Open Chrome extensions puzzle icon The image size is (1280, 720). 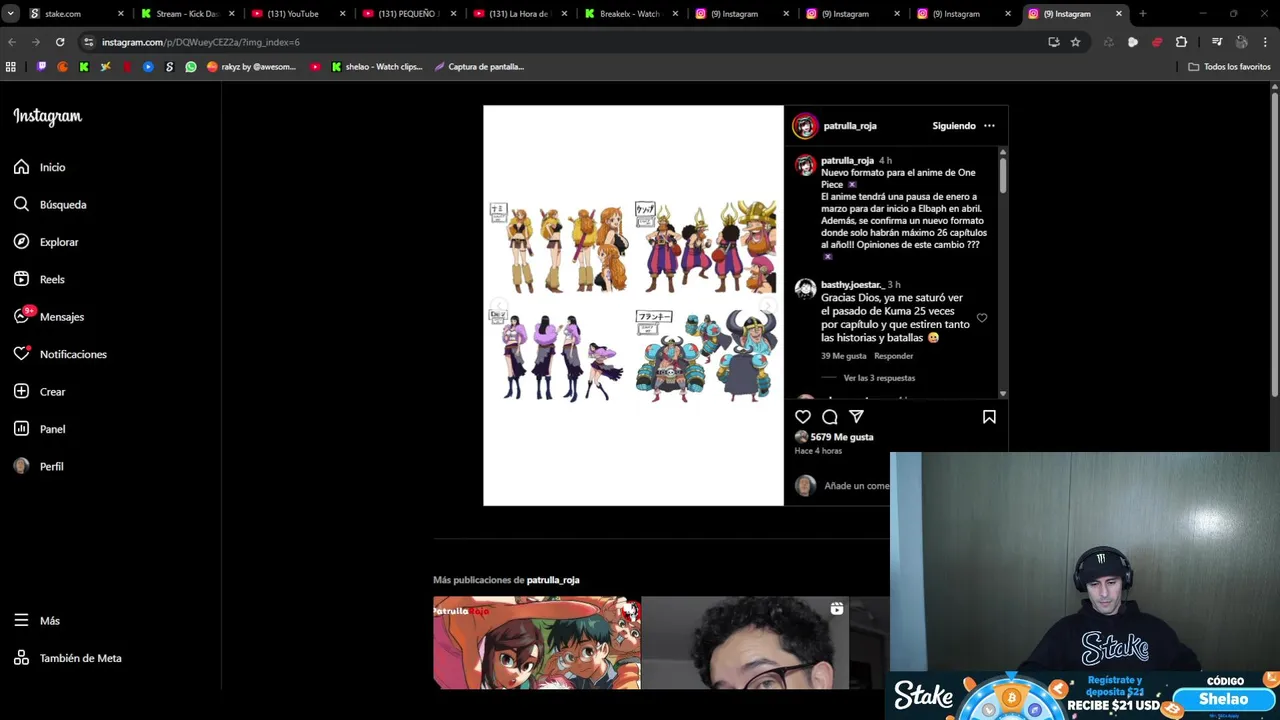pyautogui.click(x=1181, y=42)
